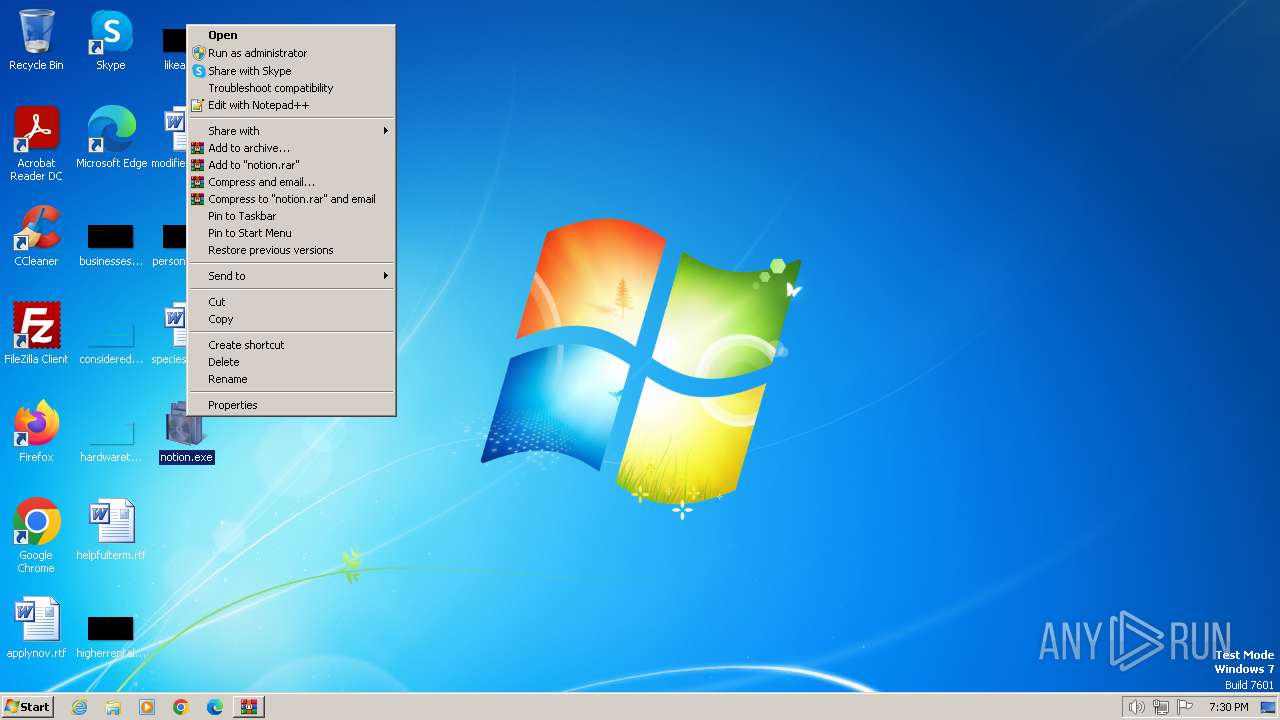Screen dimensions: 1280x720
Task: Launch Edge from the taskbar
Action: 215,707
